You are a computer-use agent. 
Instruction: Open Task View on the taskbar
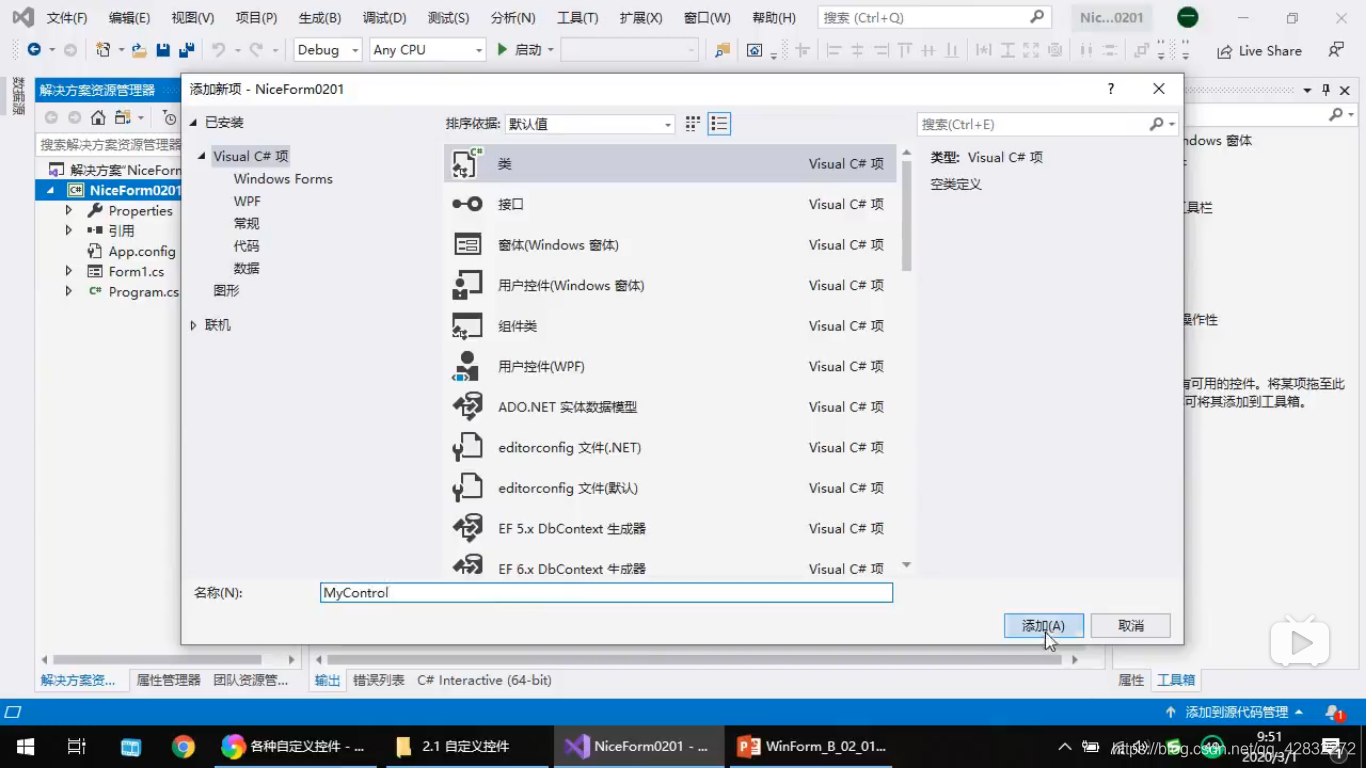point(76,746)
